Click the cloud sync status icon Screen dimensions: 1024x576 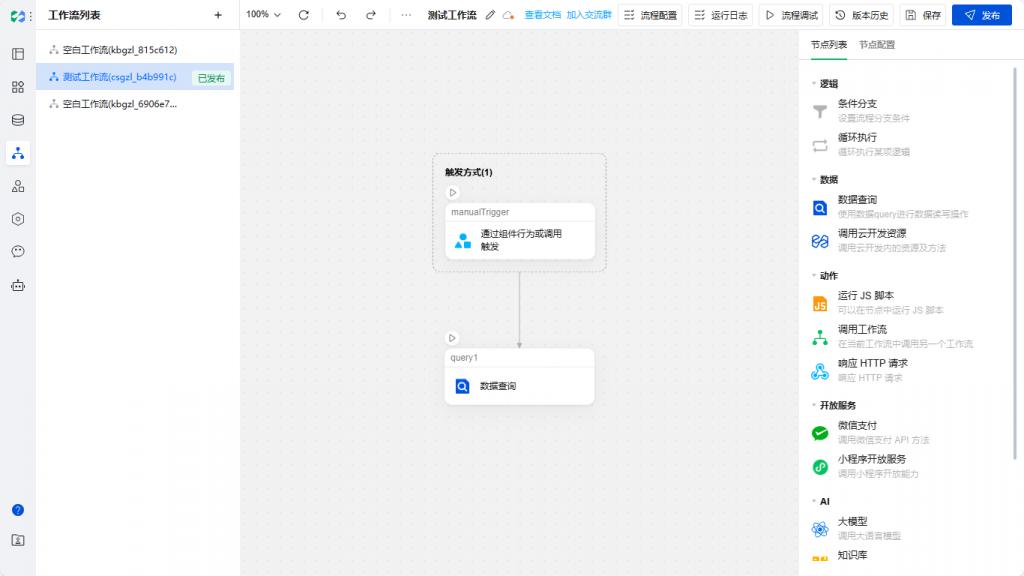tap(508, 15)
